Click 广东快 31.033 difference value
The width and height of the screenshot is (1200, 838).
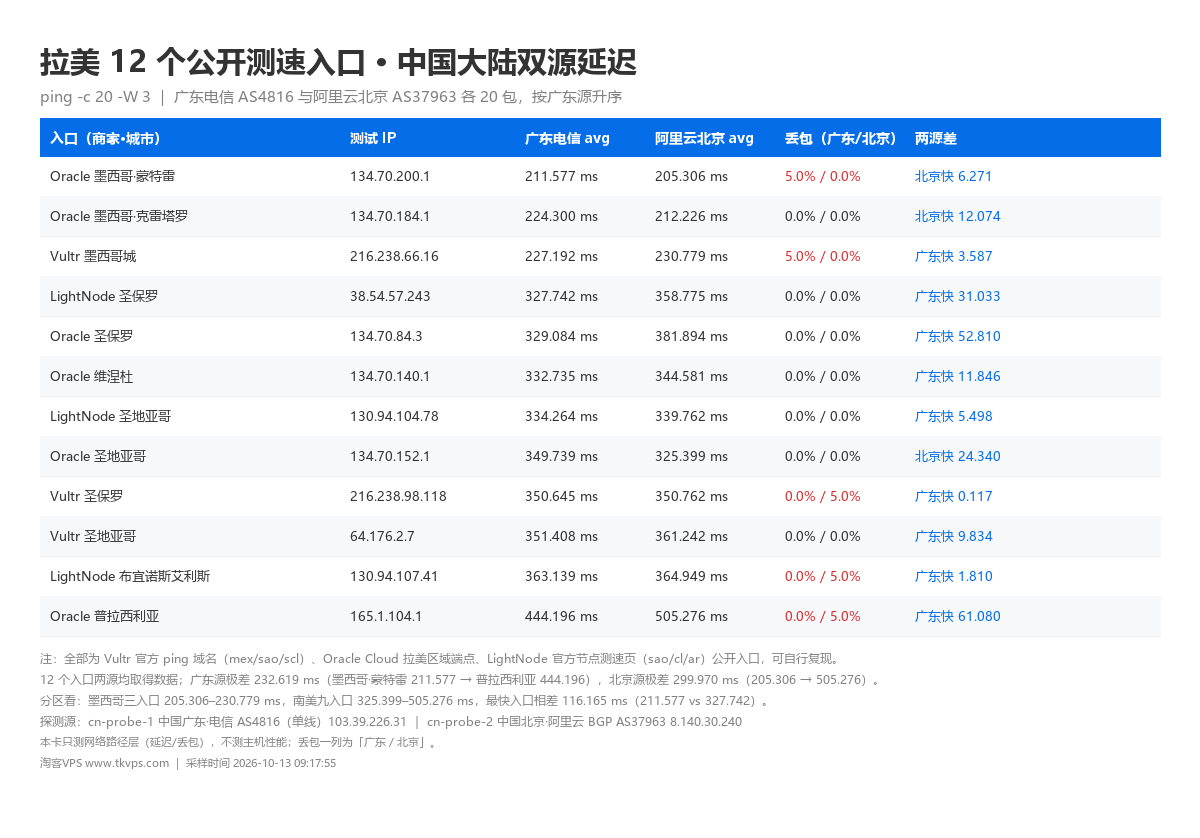(957, 296)
